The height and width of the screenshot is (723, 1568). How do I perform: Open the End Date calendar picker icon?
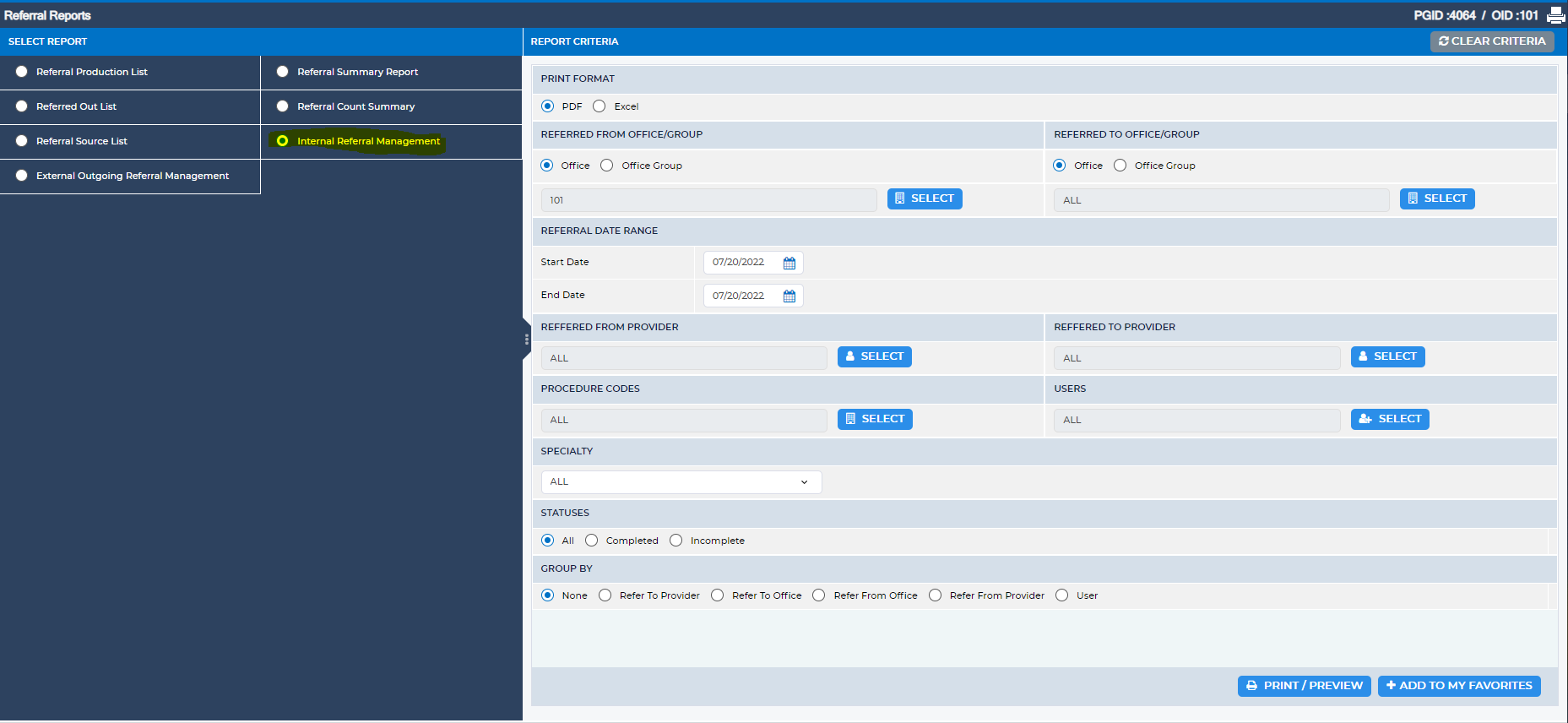pos(789,296)
